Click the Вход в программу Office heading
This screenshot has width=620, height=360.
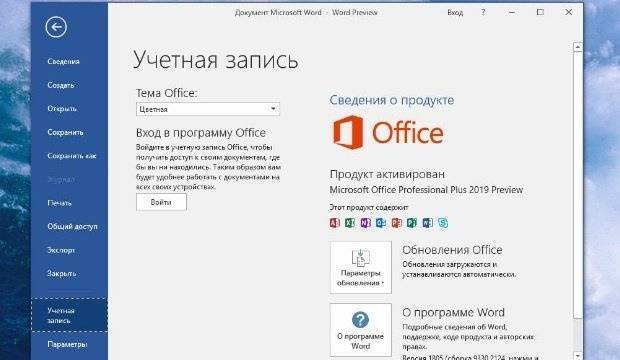201,133
